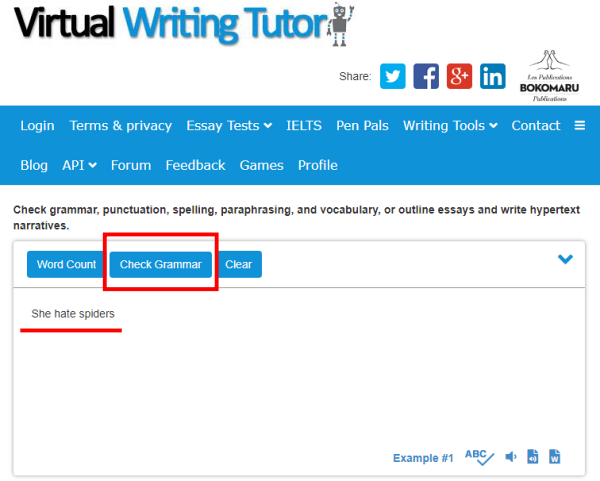
Task: Download audio file icon
Action: click(x=533, y=457)
